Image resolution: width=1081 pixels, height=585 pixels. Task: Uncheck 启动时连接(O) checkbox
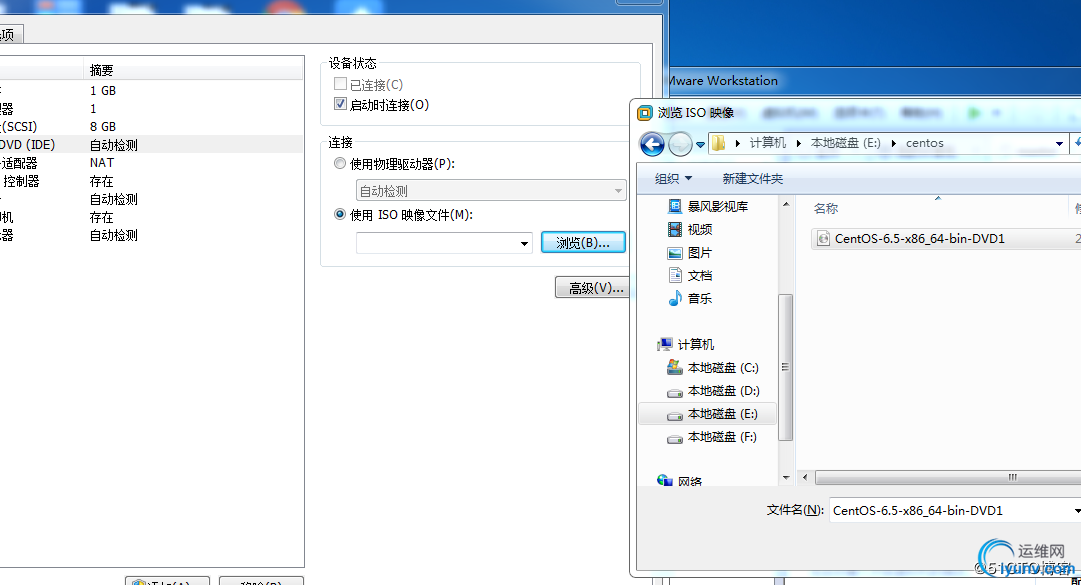pos(340,104)
